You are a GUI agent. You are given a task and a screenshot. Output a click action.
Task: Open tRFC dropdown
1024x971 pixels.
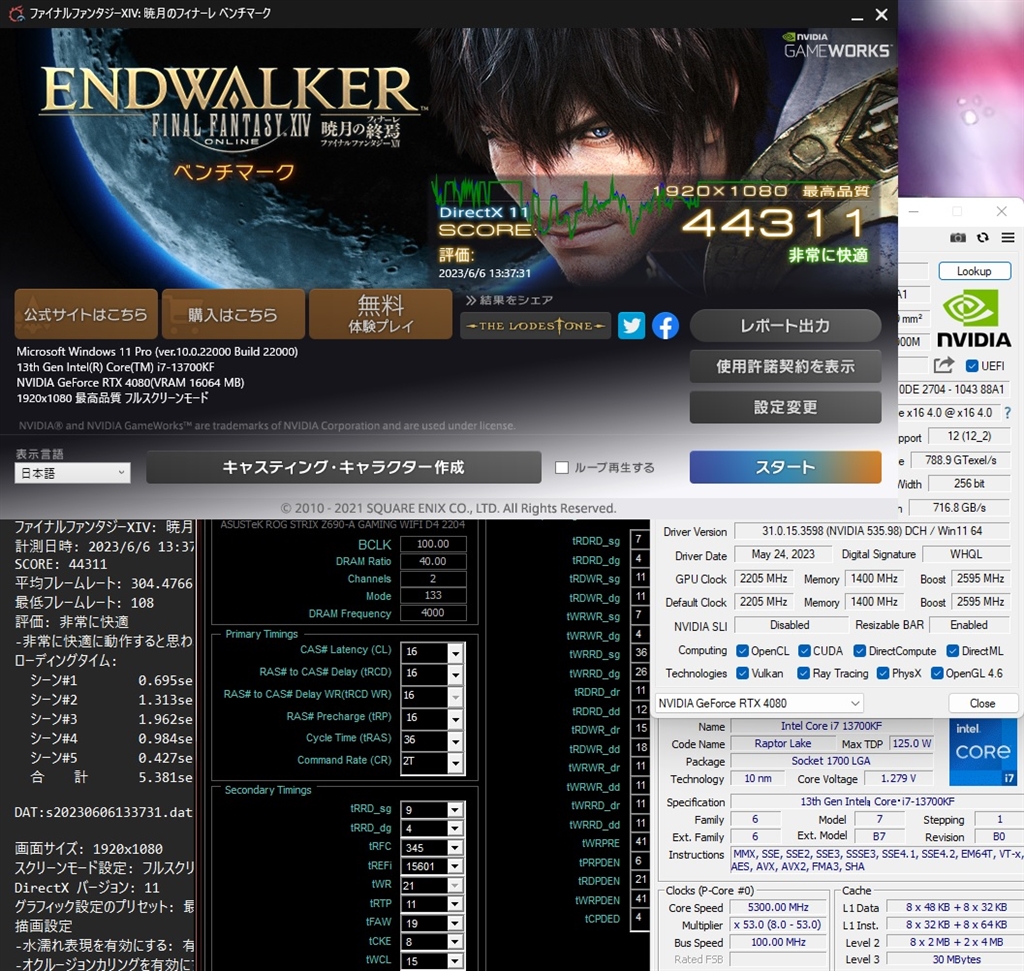point(456,848)
